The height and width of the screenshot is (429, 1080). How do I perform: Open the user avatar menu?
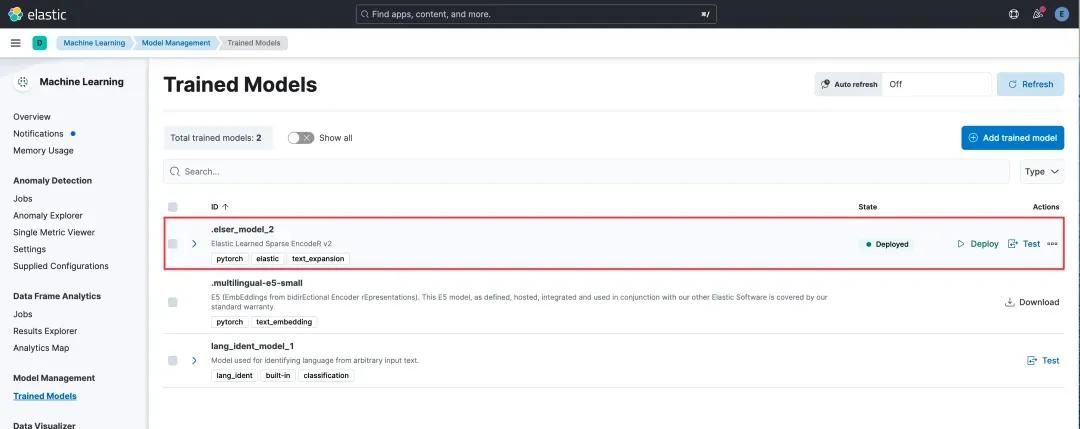(x=1062, y=14)
